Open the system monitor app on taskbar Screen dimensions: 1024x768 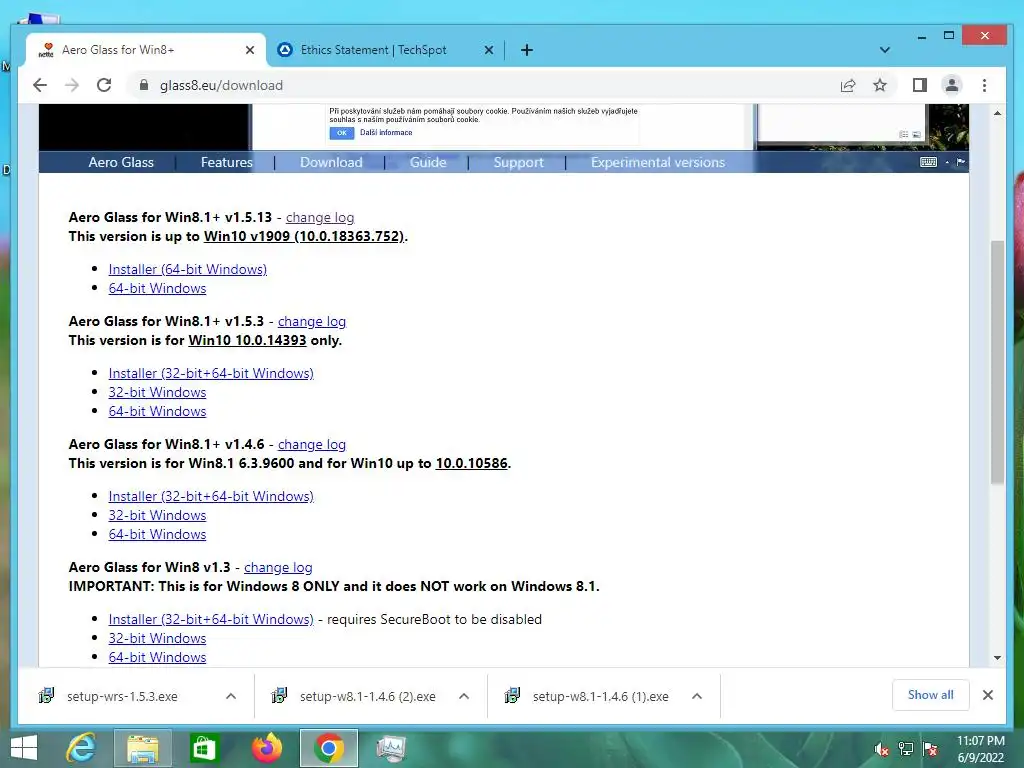pyautogui.click(x=391, y=748)
